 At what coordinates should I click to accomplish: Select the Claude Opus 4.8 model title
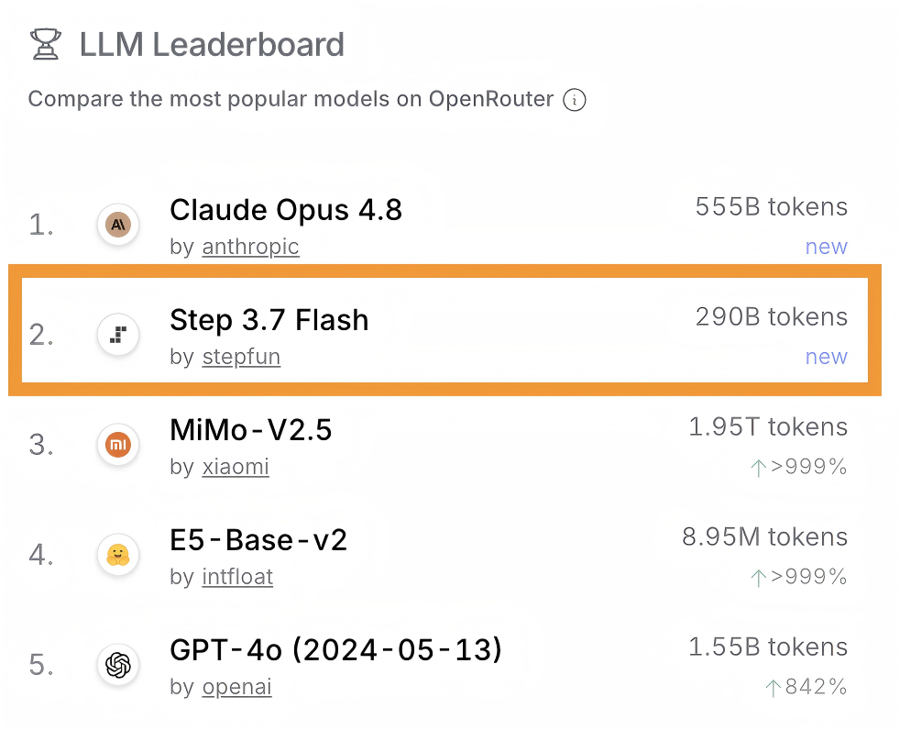tap(286, 209)
